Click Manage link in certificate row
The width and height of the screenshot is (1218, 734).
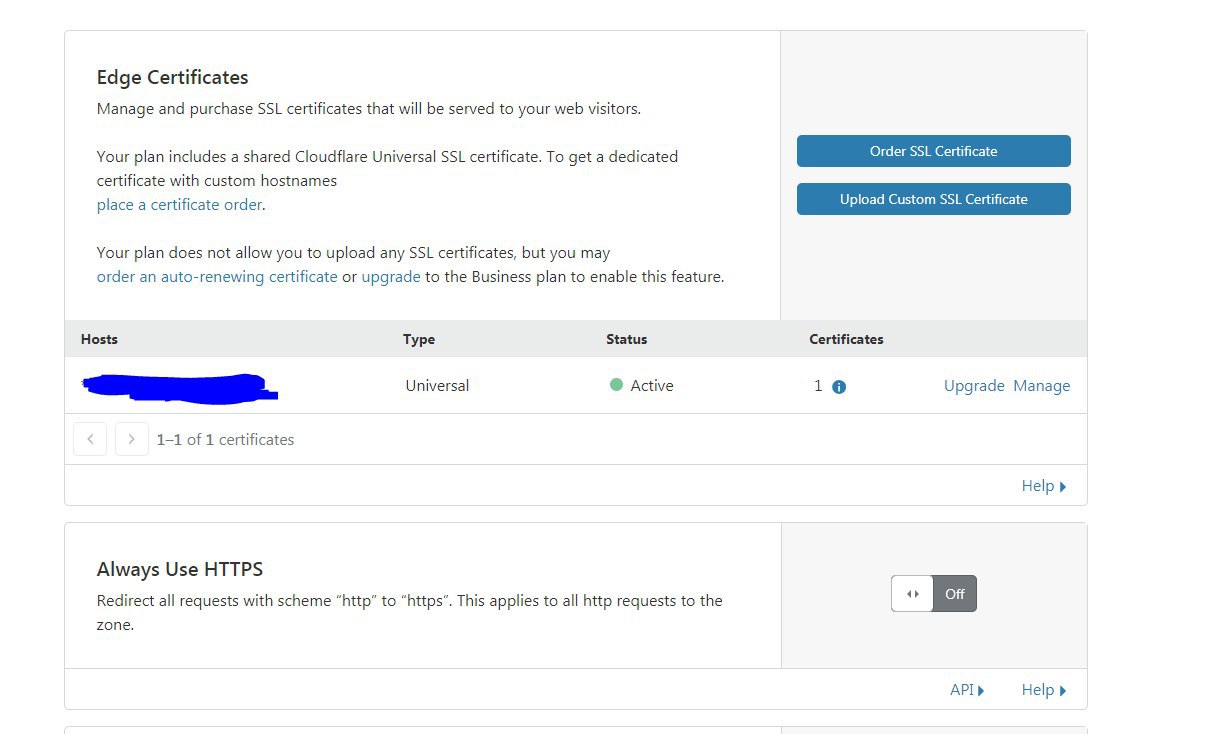[1042, 386]
